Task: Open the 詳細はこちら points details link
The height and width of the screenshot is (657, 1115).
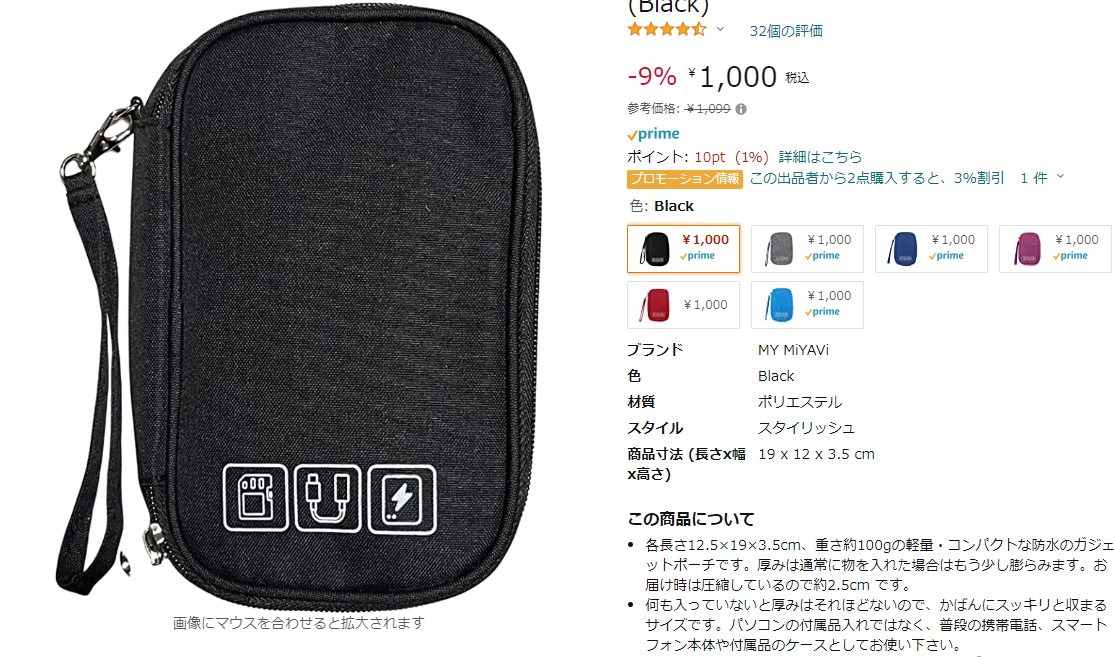Action: click(820, 156)
